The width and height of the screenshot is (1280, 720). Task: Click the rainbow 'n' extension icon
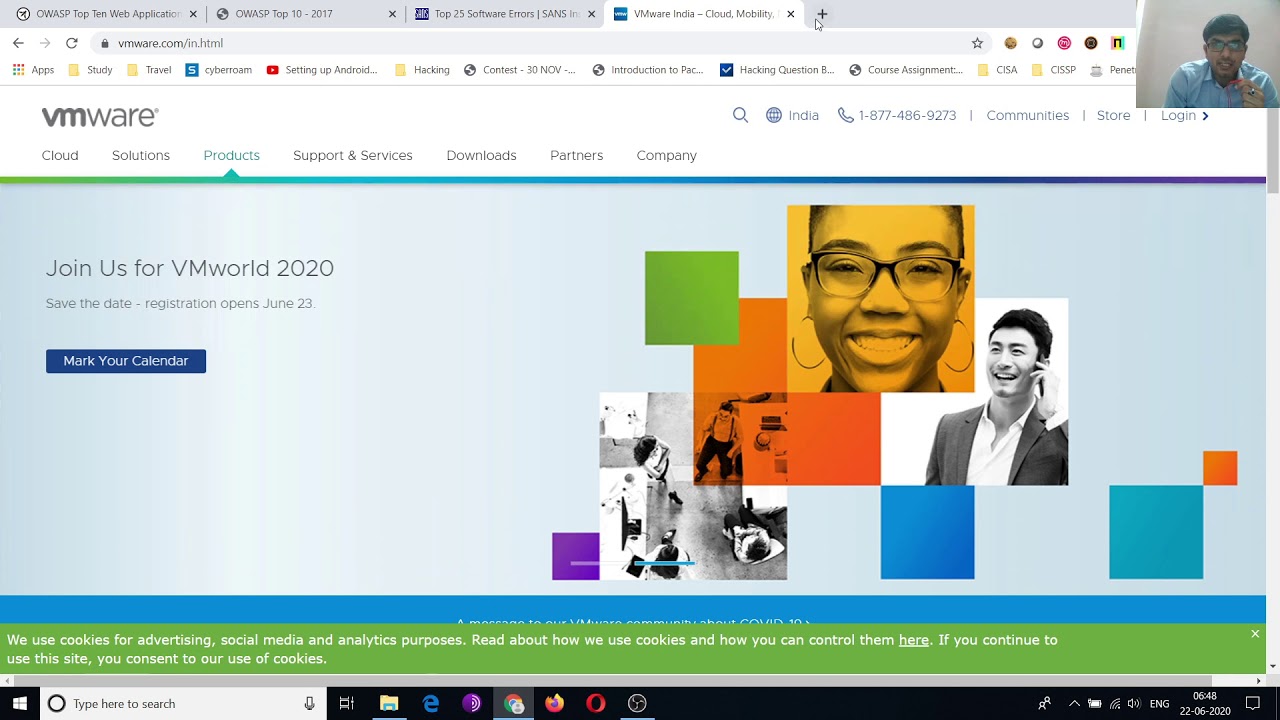tap(1118, 43)
